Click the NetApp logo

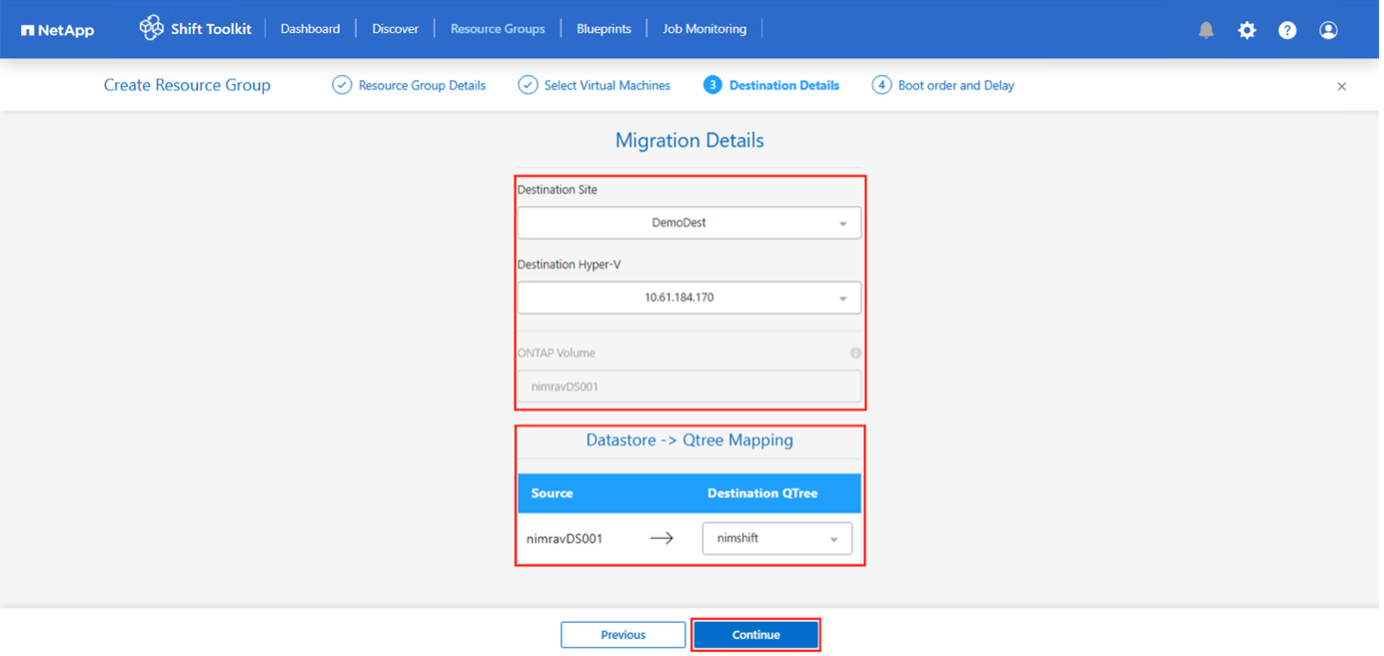[x=57, y=30]
